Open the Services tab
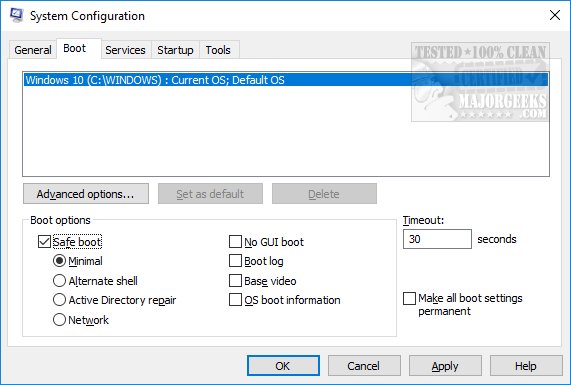Viewport: 571px width, 385px height. [x=125, y=50]
